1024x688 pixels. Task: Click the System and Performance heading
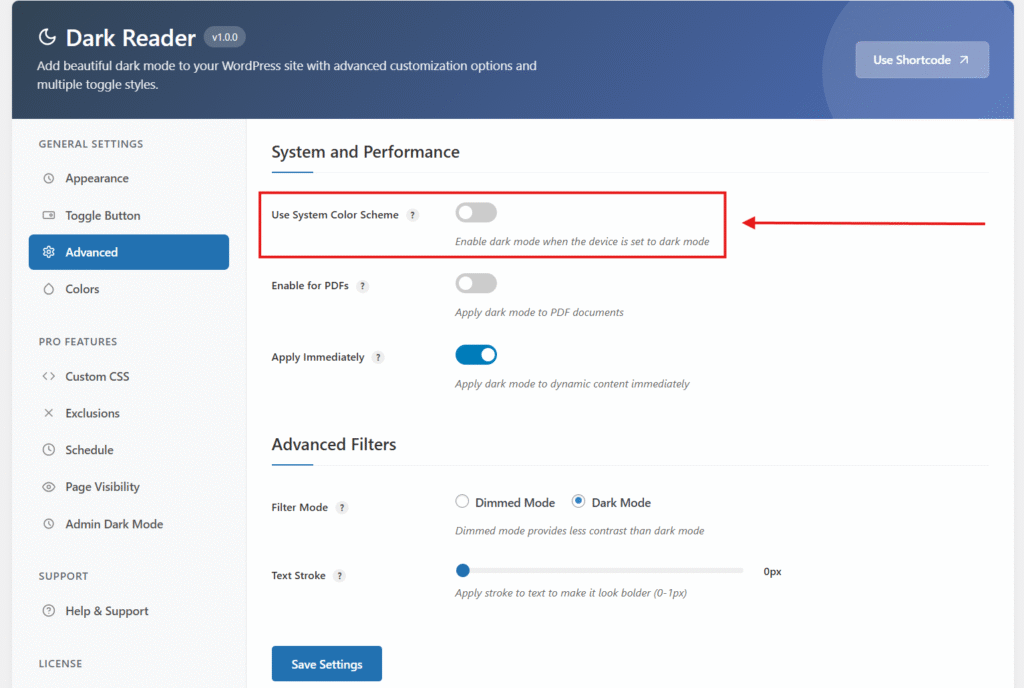tap(366, 152)
